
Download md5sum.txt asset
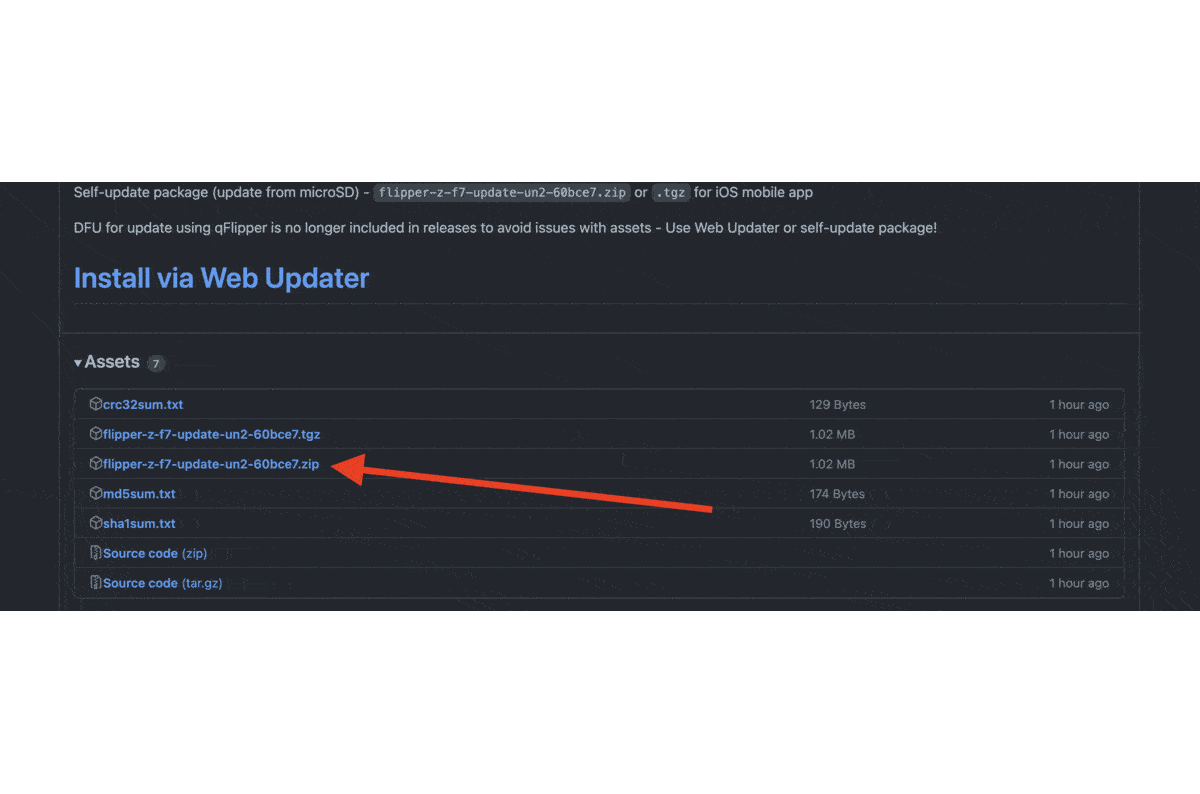click(x=139, y=494)
